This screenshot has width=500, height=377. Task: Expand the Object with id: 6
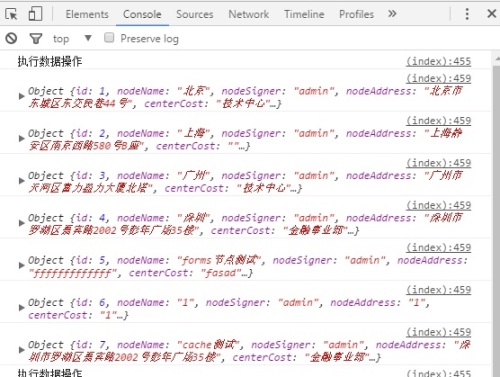click(x=21, y=308)
